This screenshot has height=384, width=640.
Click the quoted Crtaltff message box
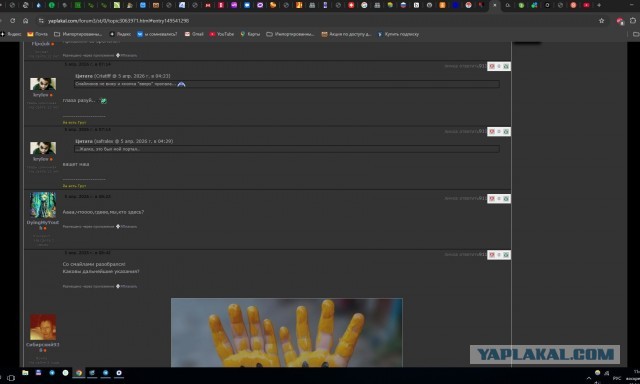pyautogui.click(x=287, y=84)
